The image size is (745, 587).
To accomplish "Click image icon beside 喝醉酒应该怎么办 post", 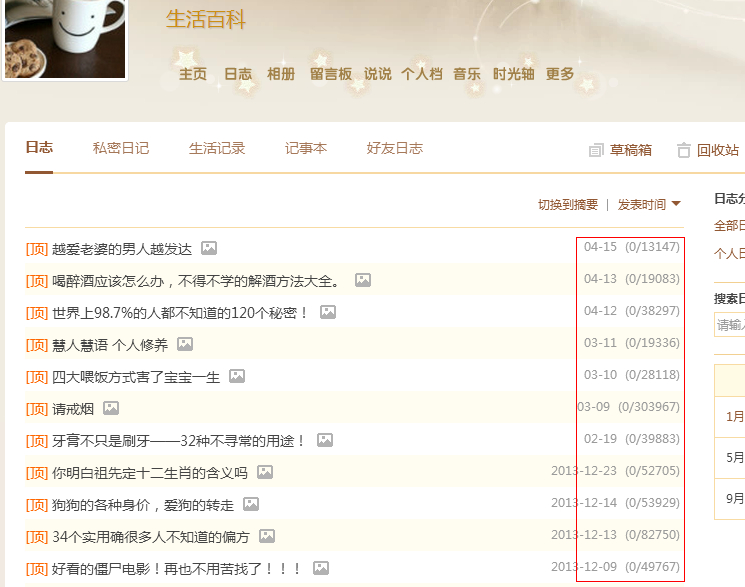I will [x=363, y=280].
